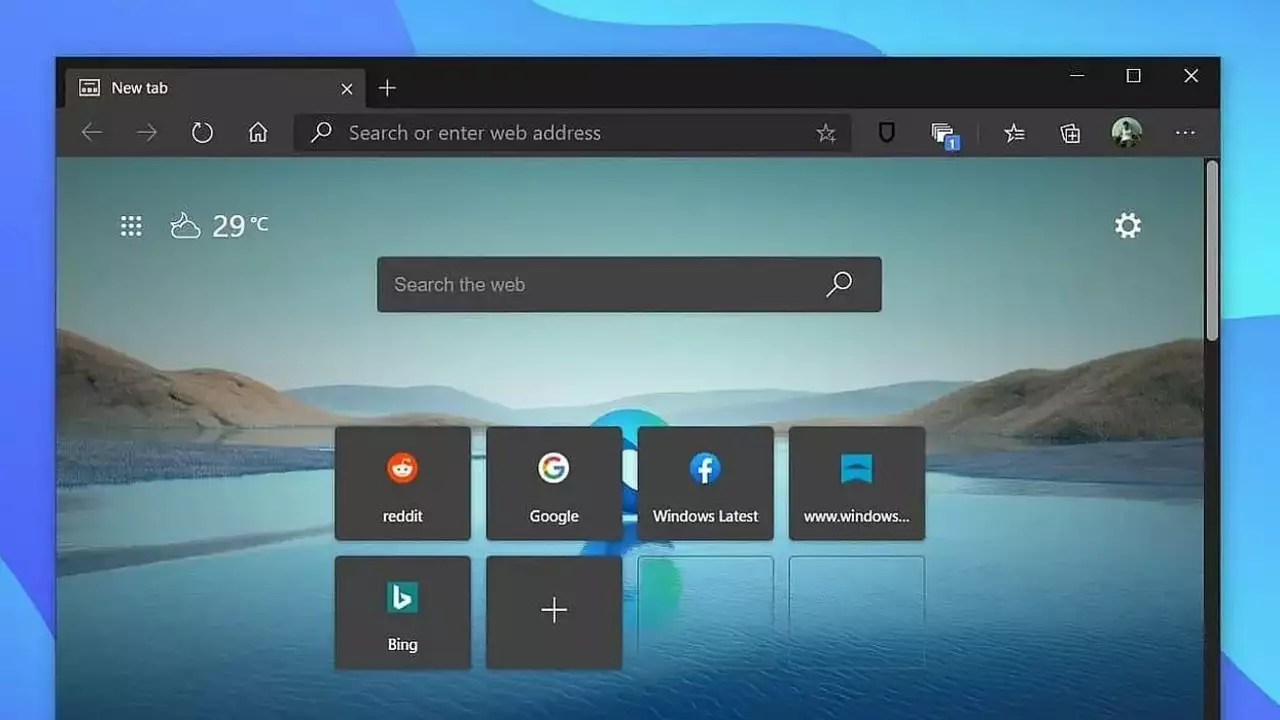Open the 29 °C weather widget

click(219, 226)
